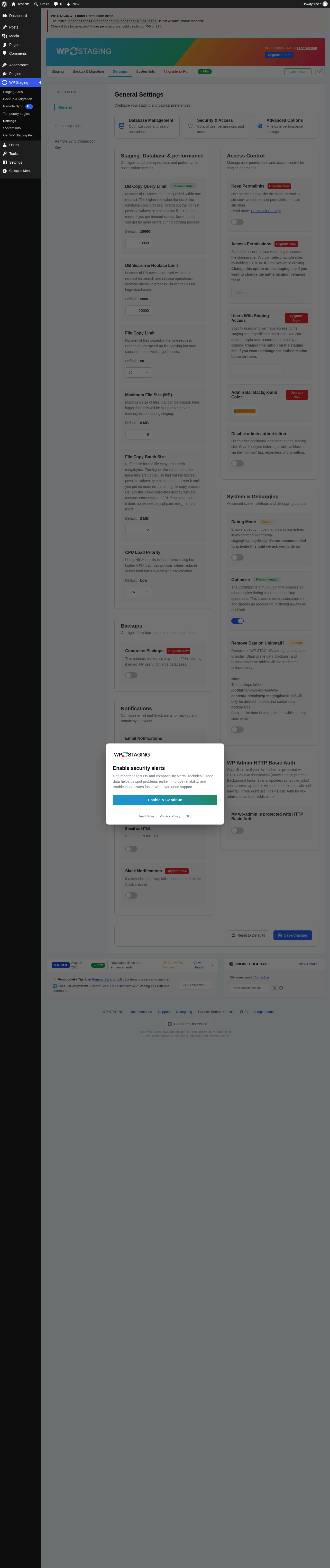The width and height of the screenshot is (330, 1568).
Task: Open the comments bubble icon in admin bar
Action: click(x=56, y=4)
